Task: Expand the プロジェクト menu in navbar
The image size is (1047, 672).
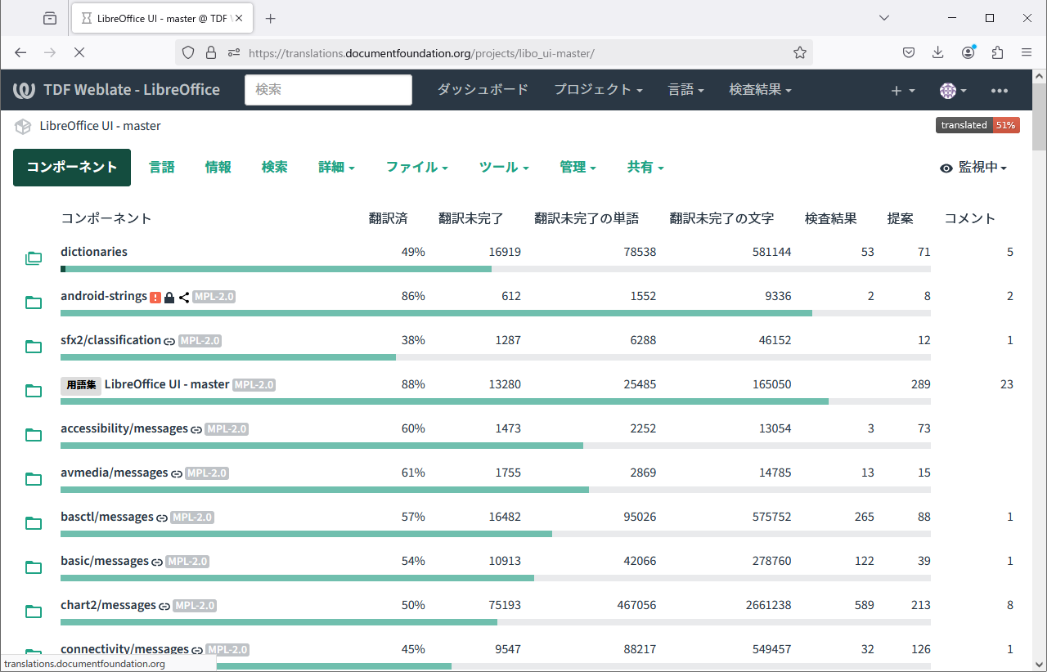Action: click(598, 90)
